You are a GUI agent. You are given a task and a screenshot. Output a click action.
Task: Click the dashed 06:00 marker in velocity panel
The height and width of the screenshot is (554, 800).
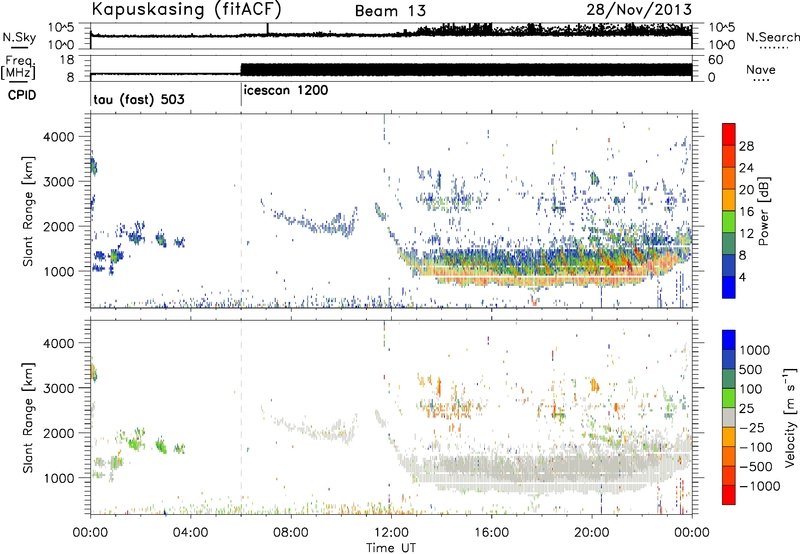coord(241,417)
